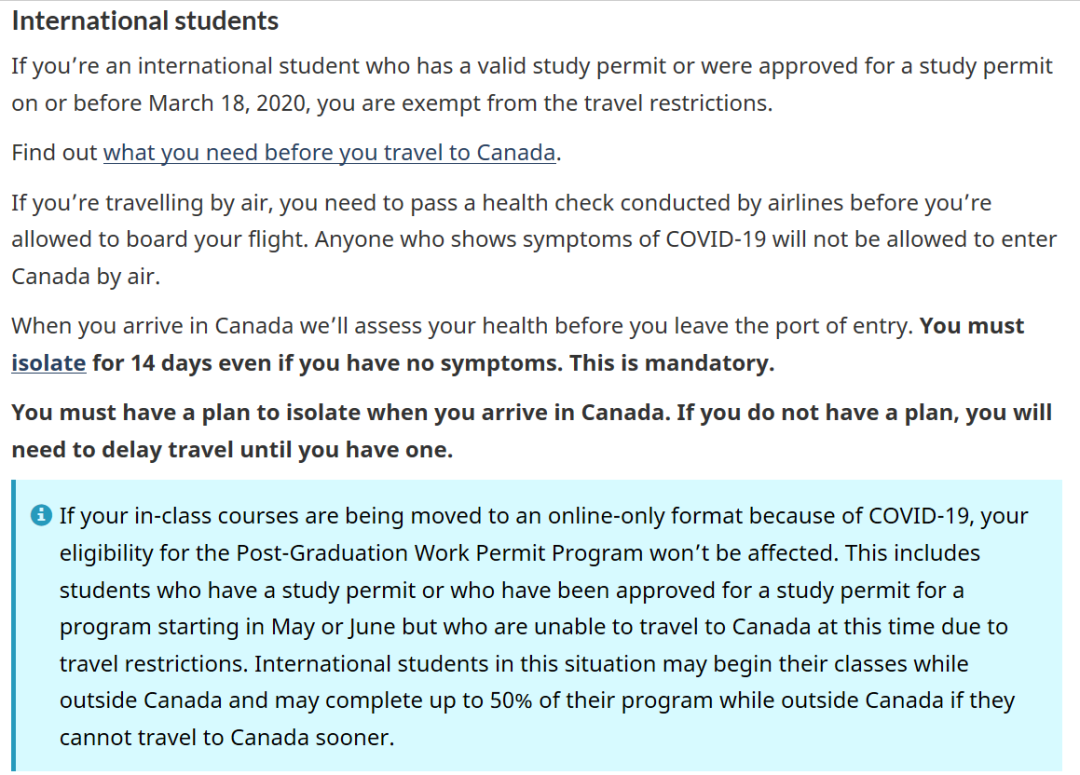Click the "Canada by air." line
The height and width of the screenshot is (775, 1080).
pyautogui.click(x=86, y=277)
